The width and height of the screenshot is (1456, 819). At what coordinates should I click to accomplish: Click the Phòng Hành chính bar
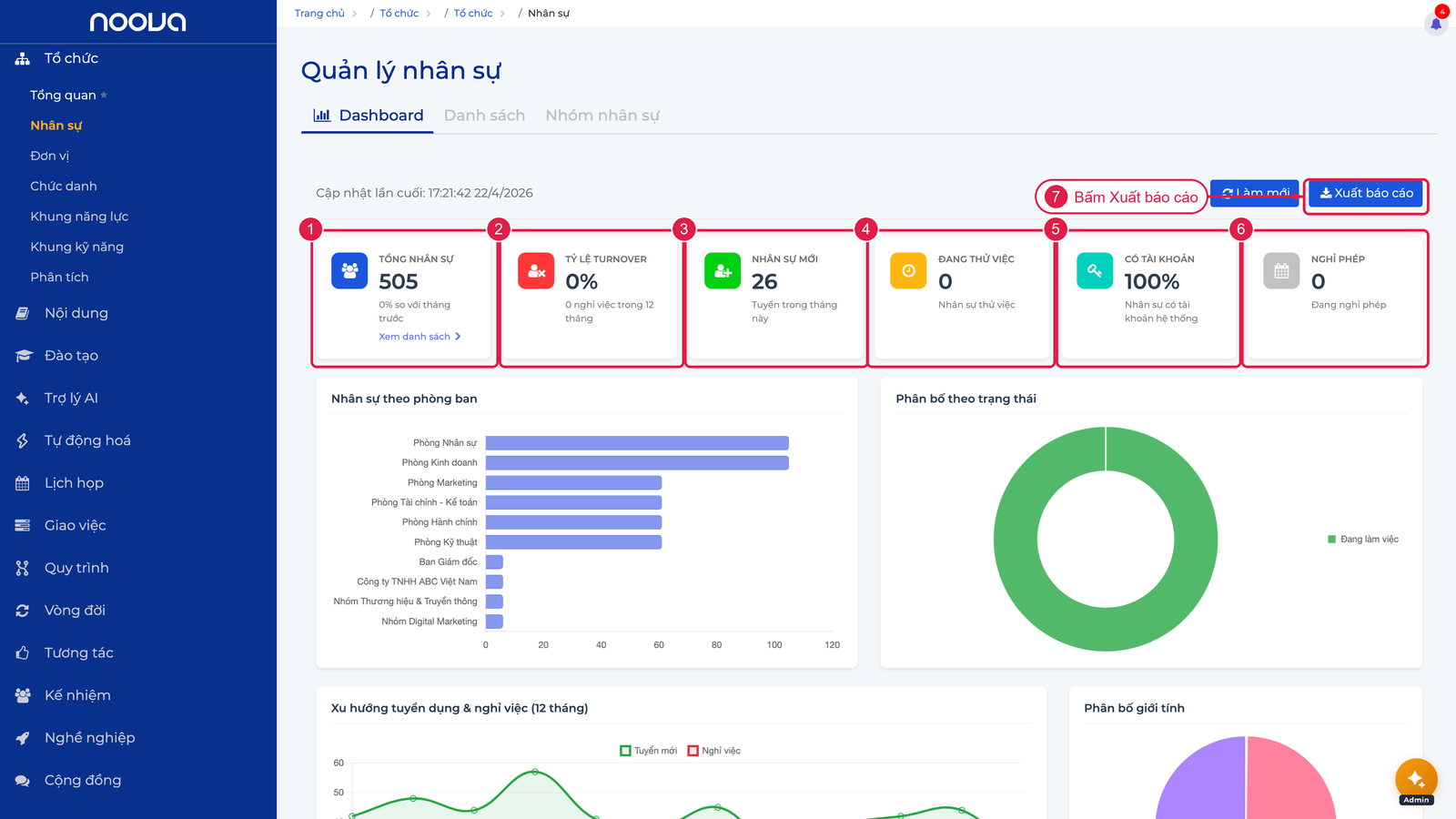point(573,522)
